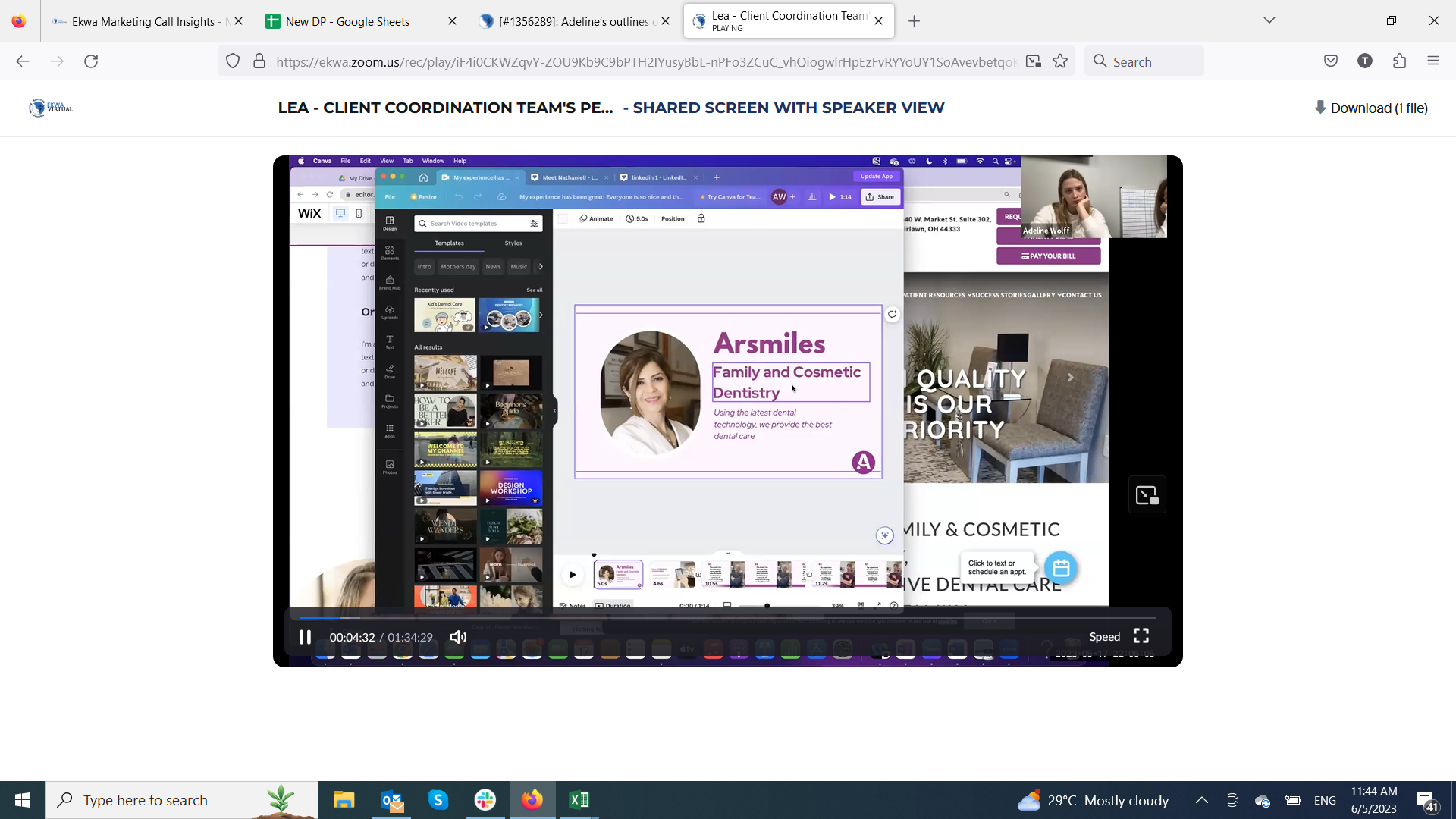Show hidden system tray icons

point(1201,800)
